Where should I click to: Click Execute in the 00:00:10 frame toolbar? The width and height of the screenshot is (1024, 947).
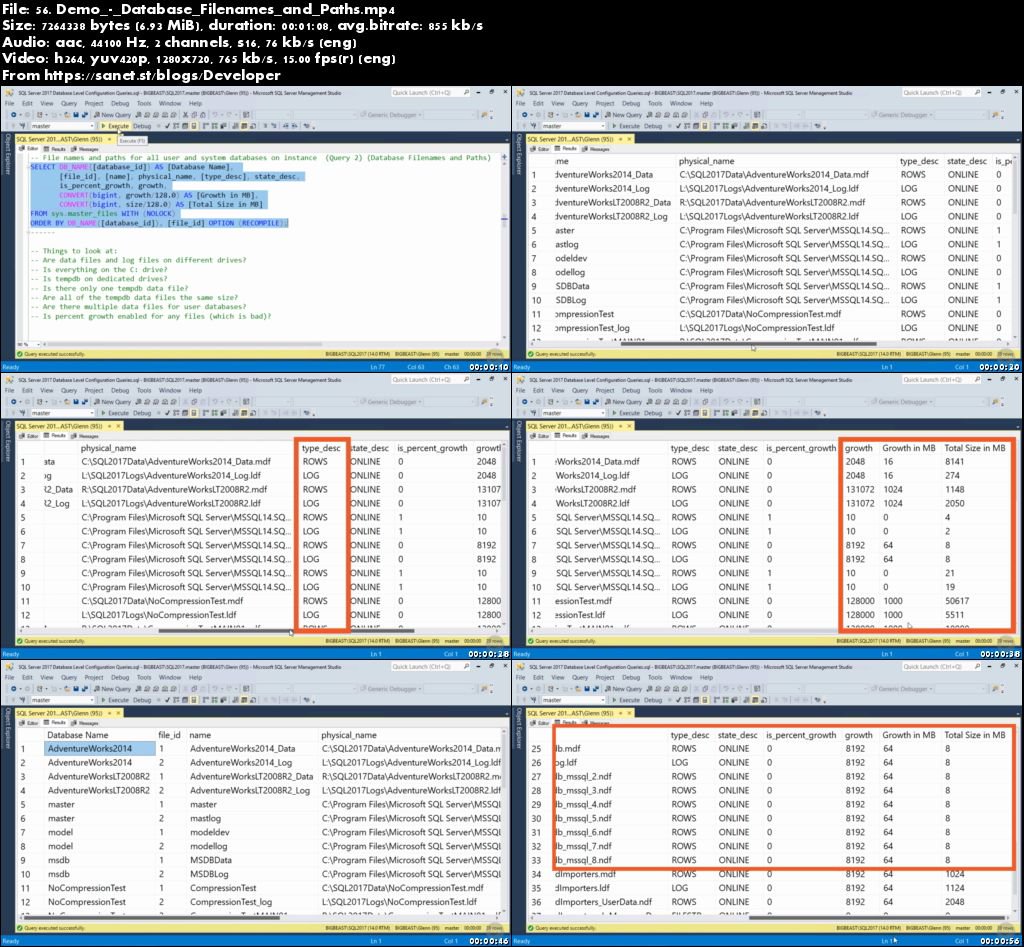[x=115, y=125]
